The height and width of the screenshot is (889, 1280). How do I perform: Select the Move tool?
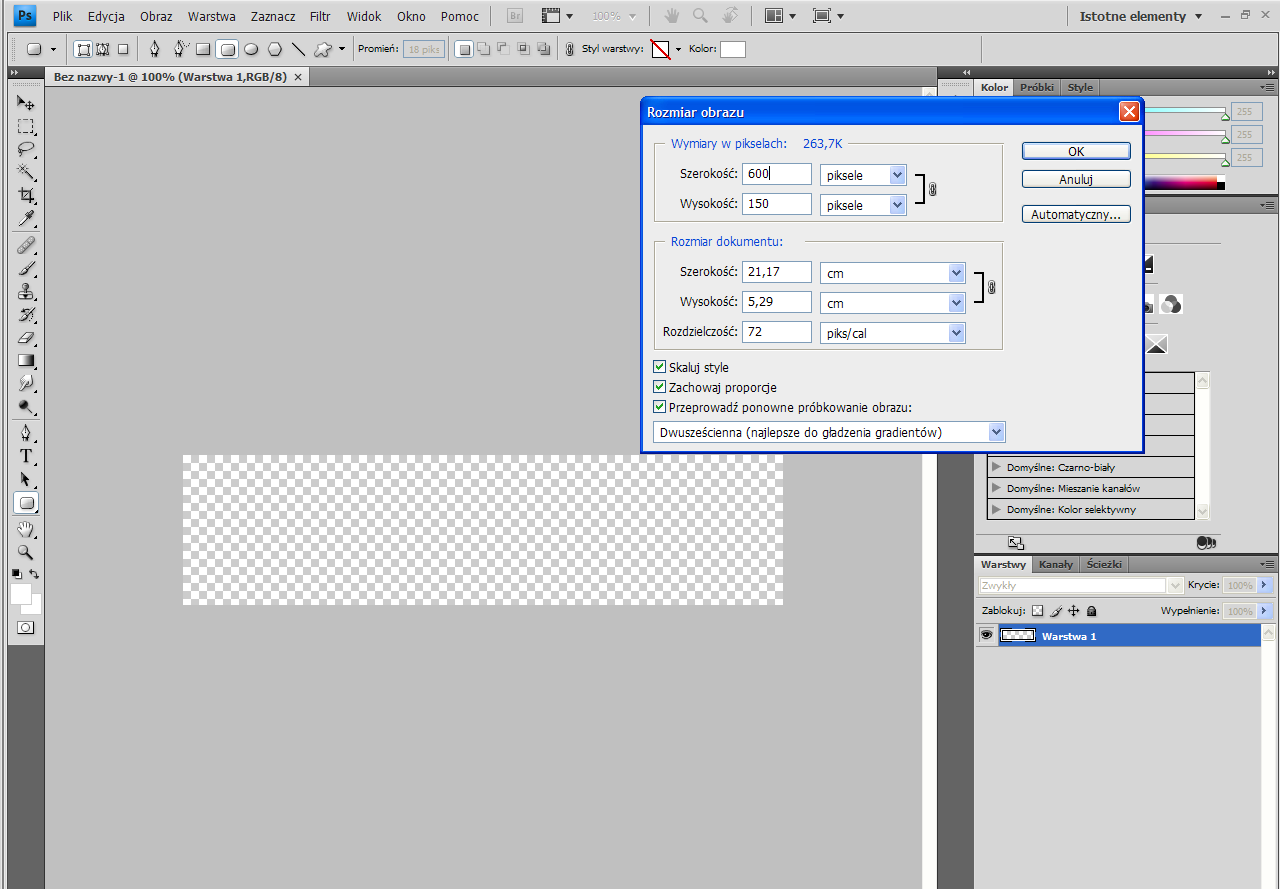click(26, 103)
